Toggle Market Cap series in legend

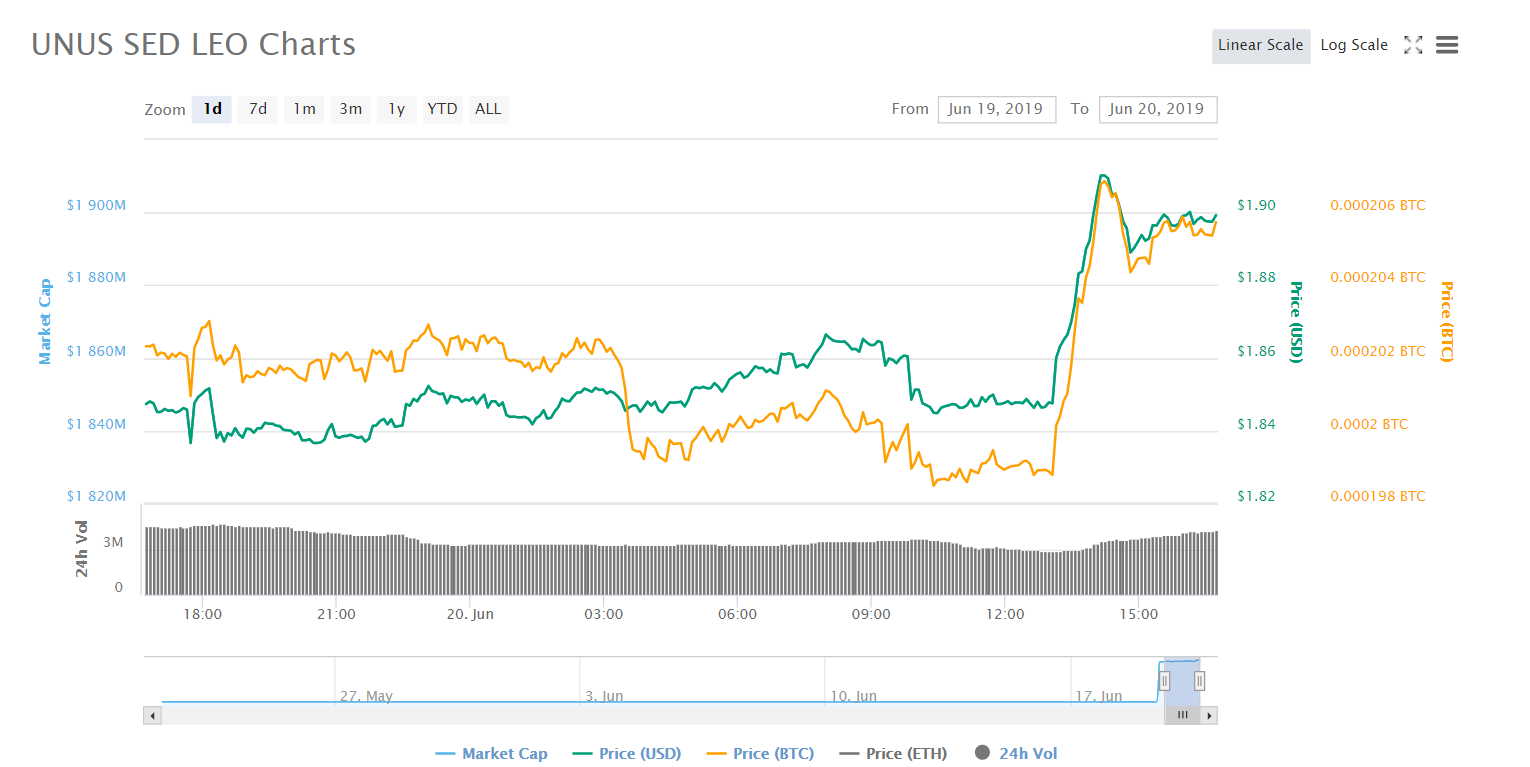click(492, 753)
